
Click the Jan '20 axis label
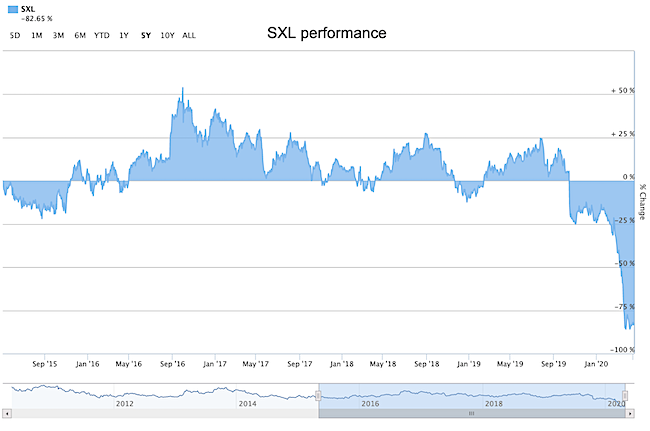596,364
